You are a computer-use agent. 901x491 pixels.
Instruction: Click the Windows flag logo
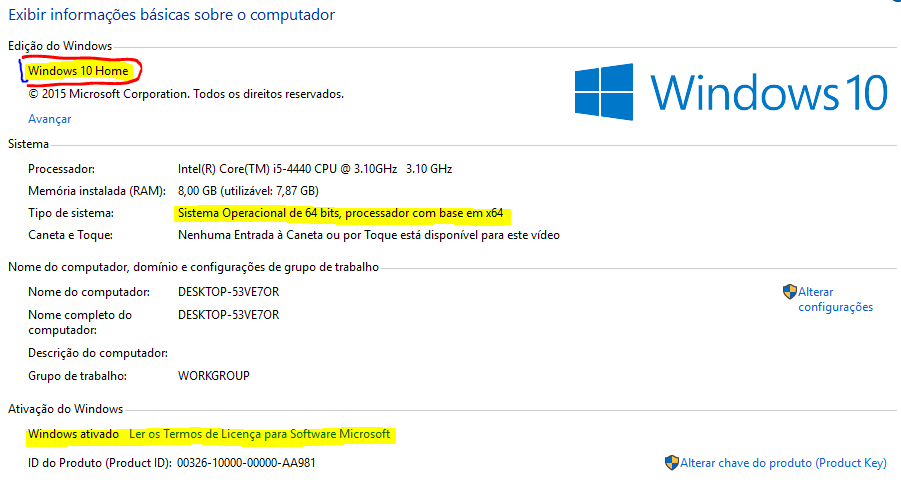(x=604, y=92)
